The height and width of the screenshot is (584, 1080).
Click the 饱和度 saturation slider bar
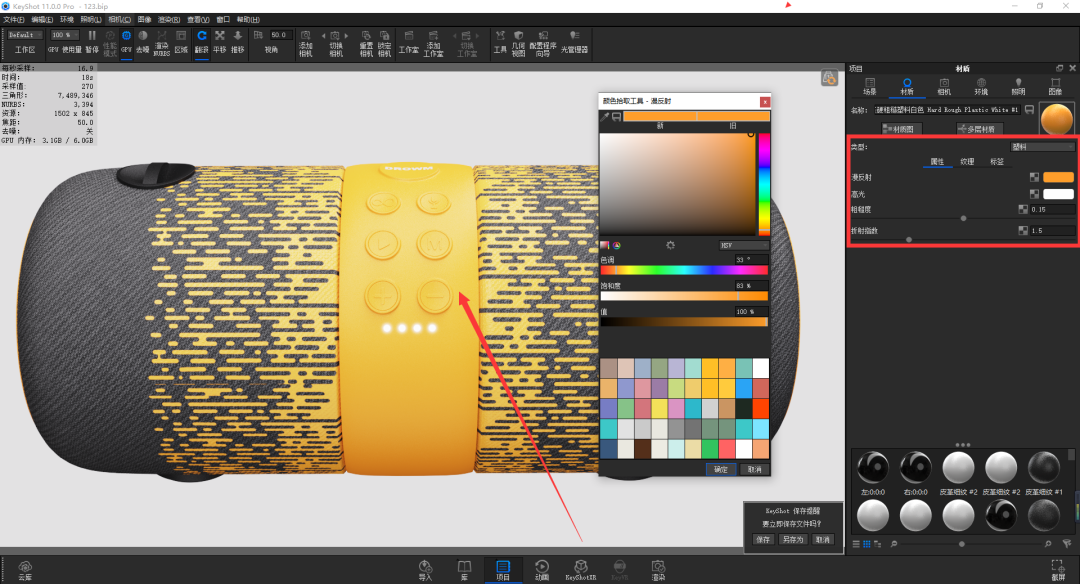(x=684, y=296)
